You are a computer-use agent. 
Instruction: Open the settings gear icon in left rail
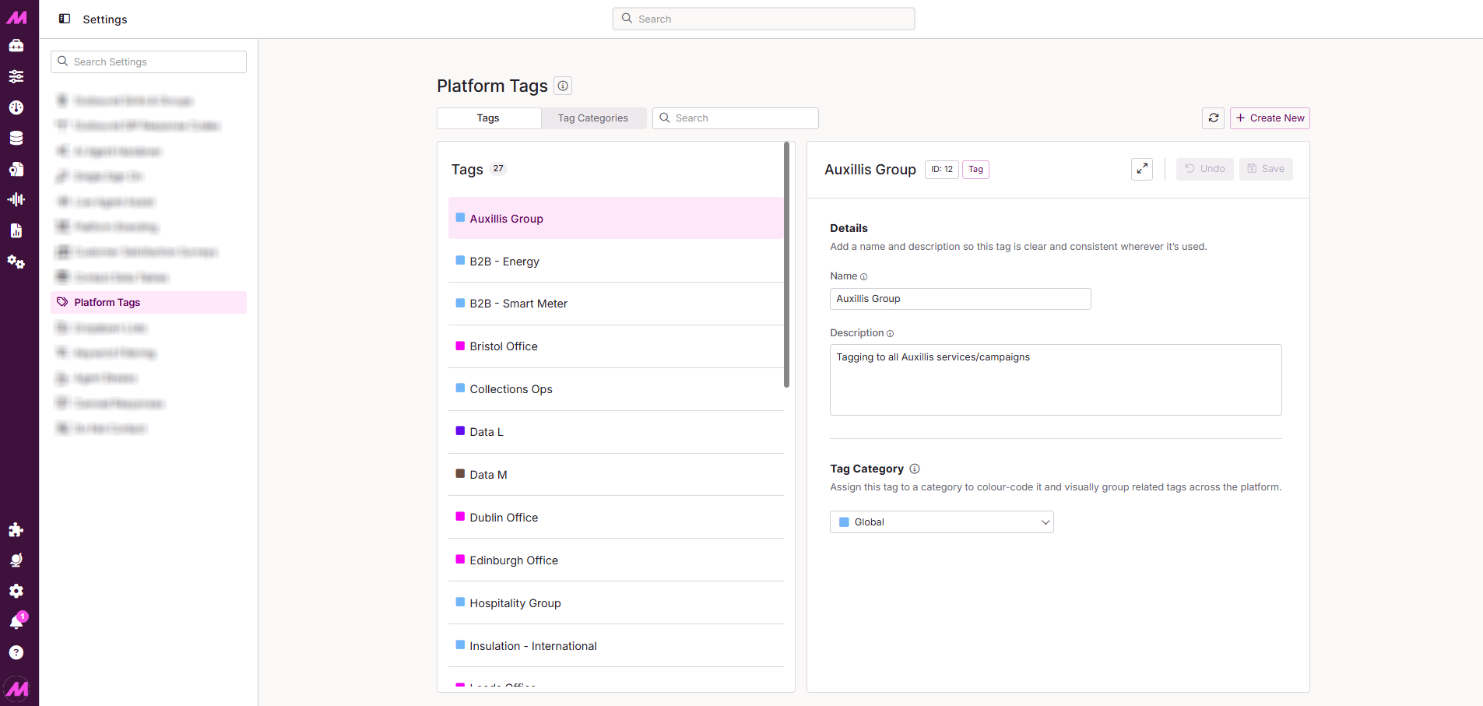pyautogui.click(x=16, y=591)
